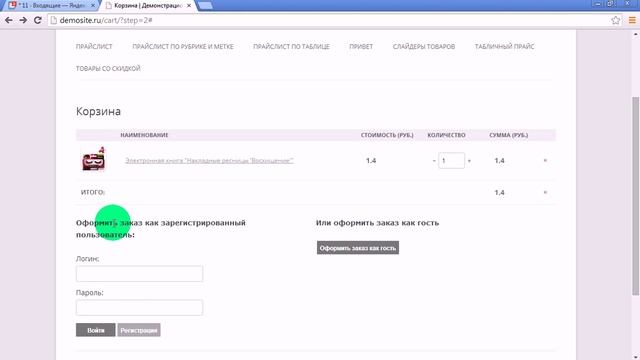Go back using browser back arrow
Screen dimensions: 640x360
(9, 20)
